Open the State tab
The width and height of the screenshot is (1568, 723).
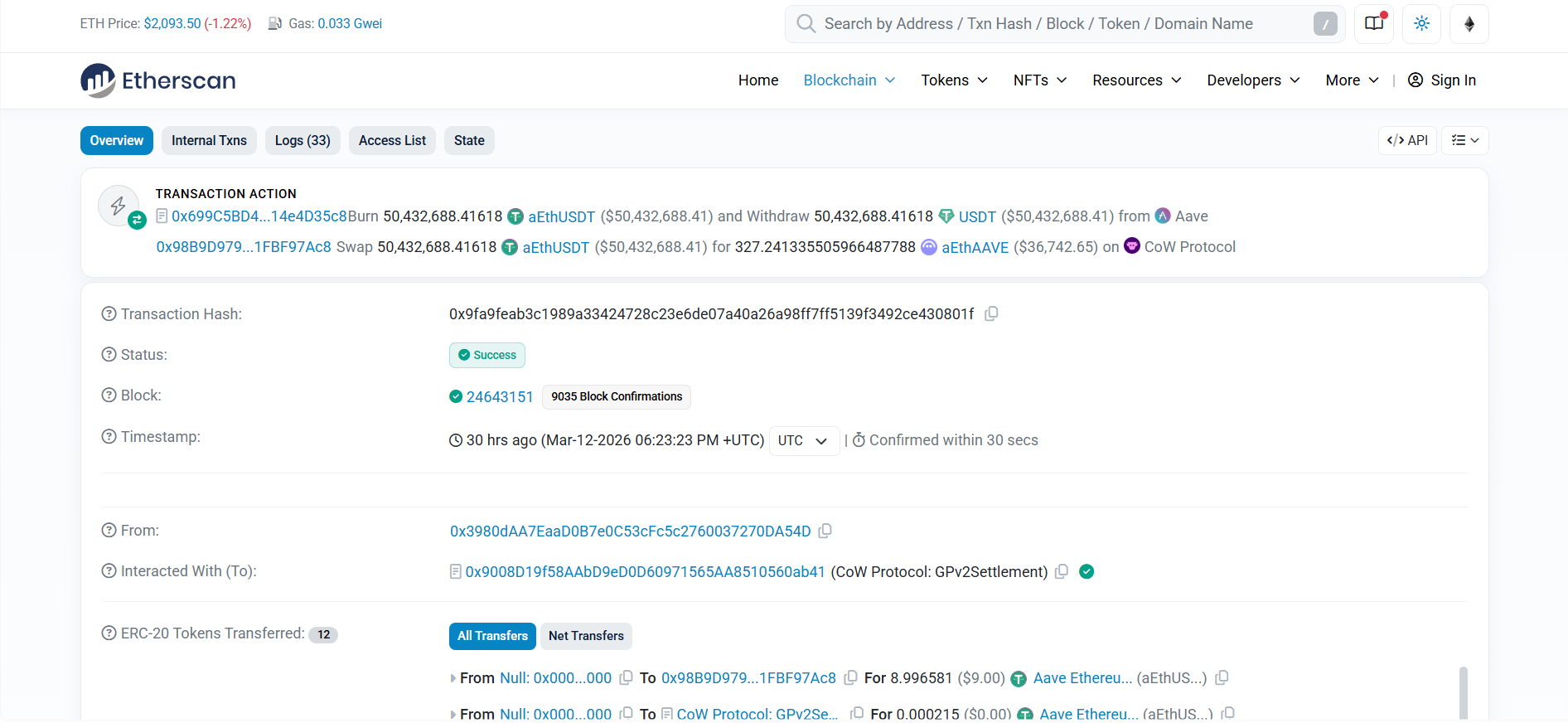[469, 140]
